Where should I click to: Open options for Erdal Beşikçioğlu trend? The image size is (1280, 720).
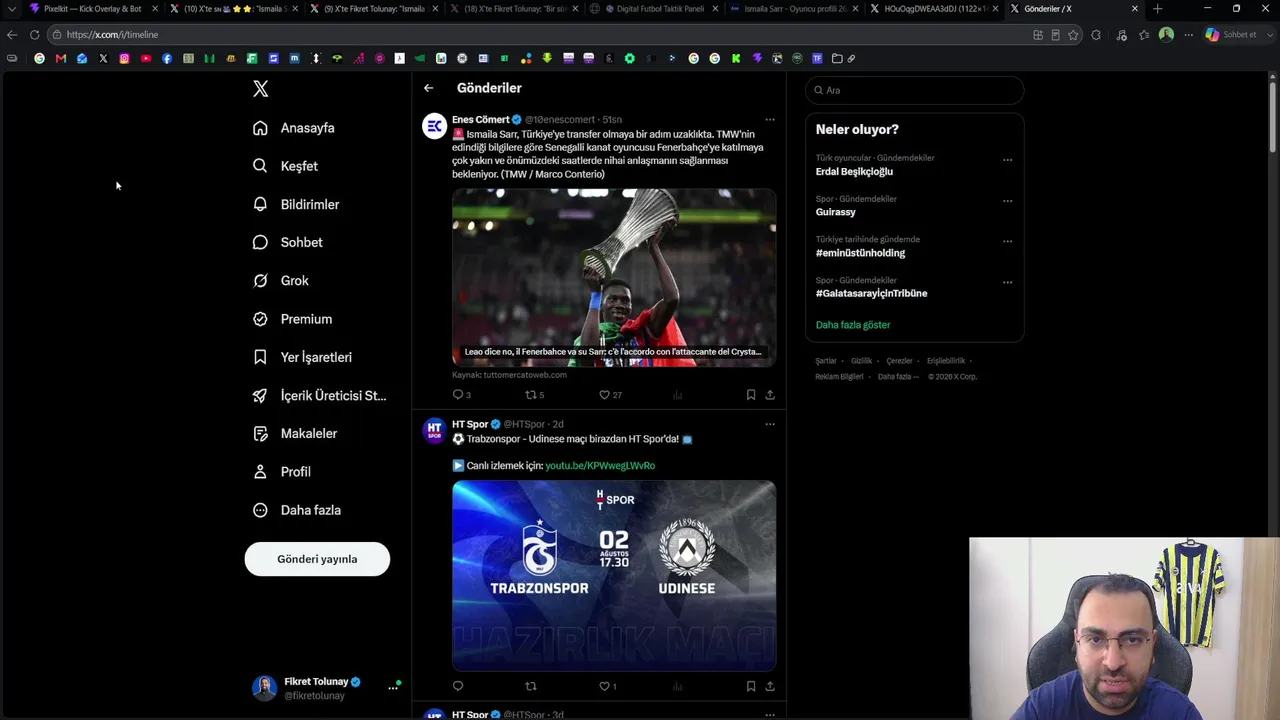(1007, 159)
